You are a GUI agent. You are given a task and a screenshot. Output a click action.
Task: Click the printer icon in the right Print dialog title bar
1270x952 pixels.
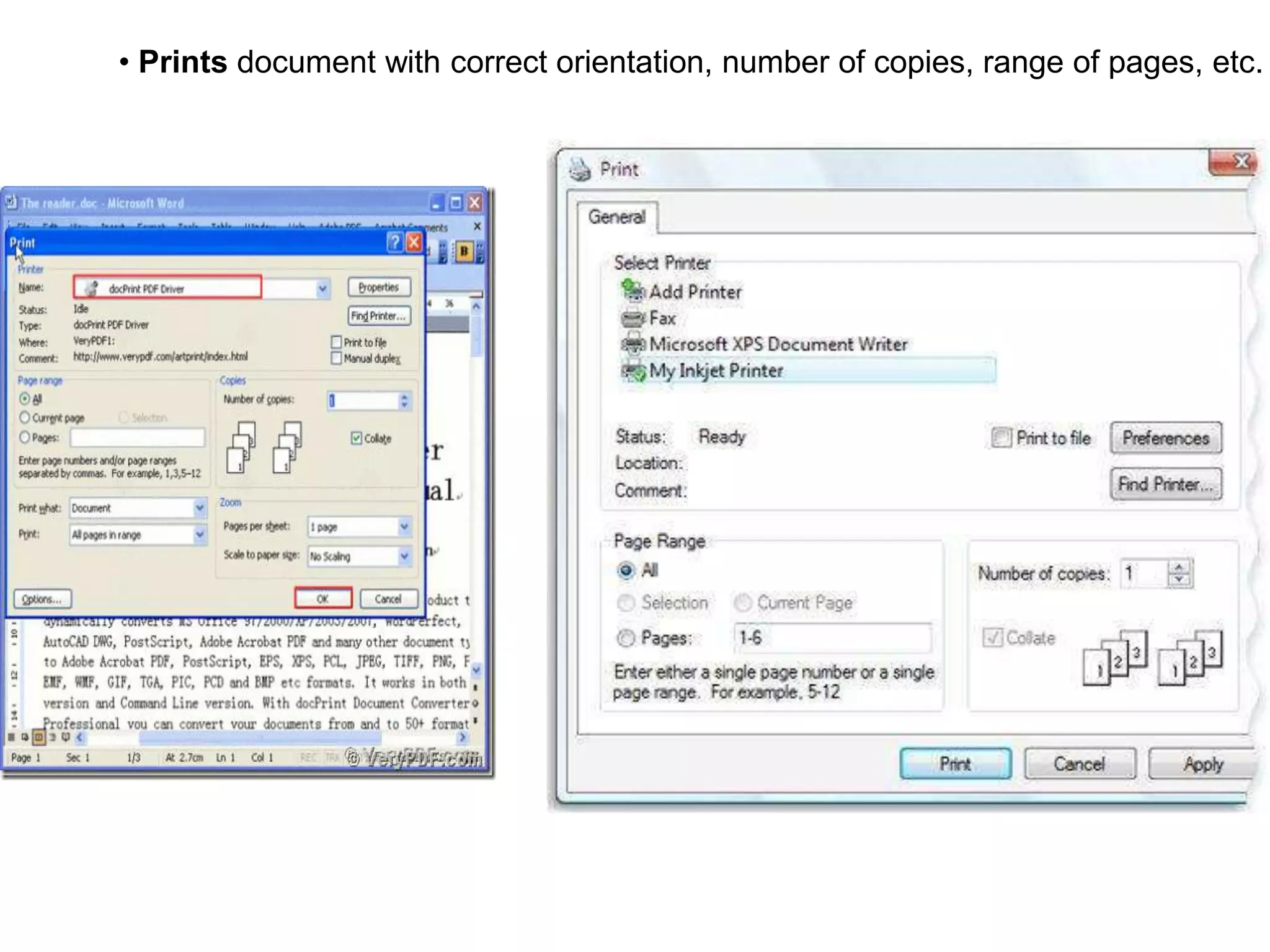pos(580,169)
